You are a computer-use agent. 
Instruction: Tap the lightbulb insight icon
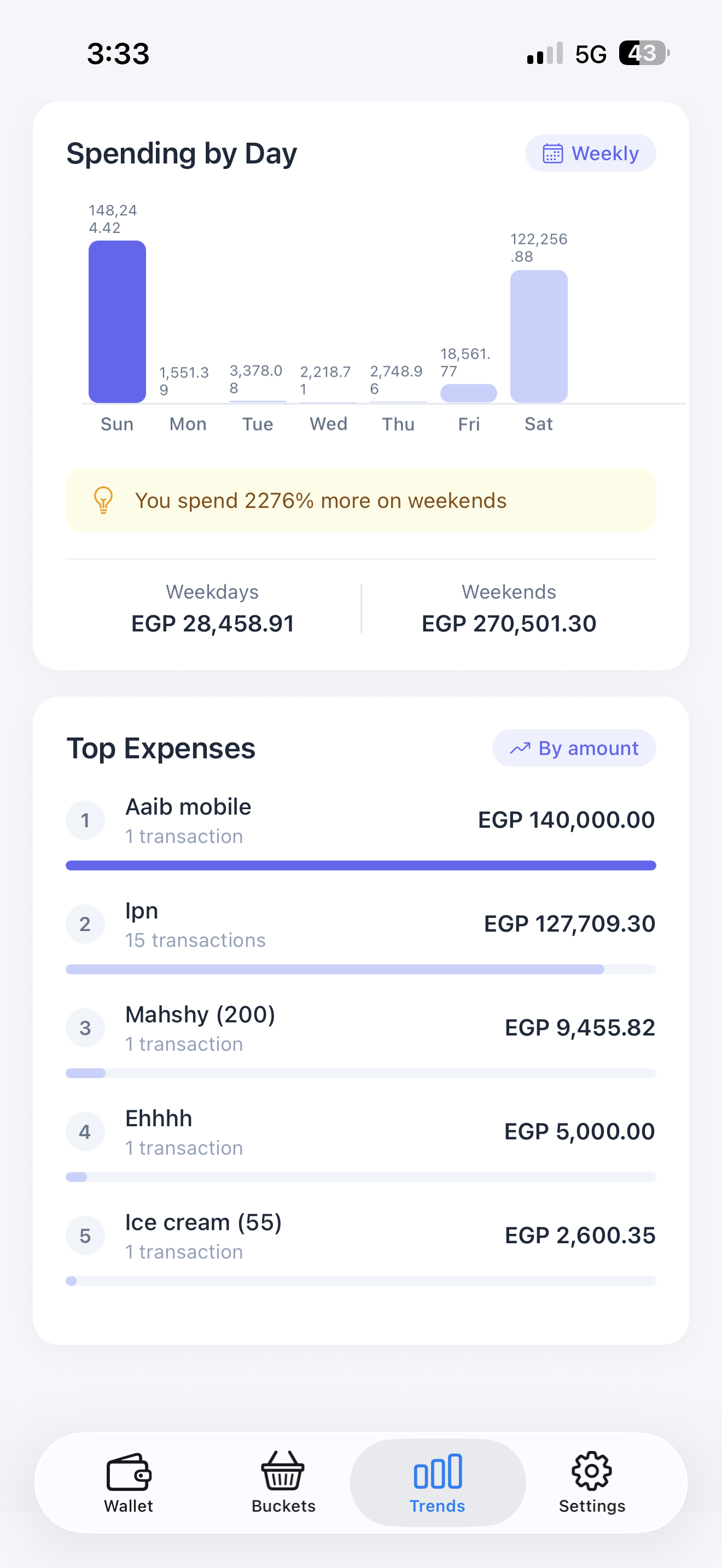(103, 500)
